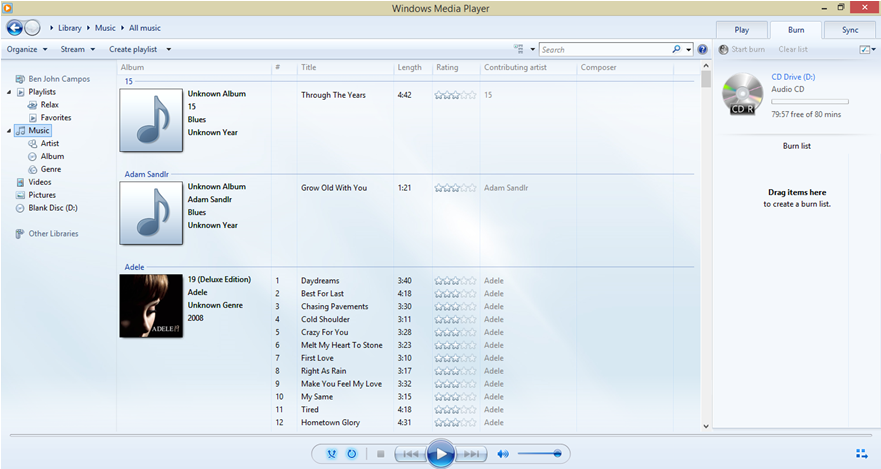This screenshot has height=469, width=881.
Task: Expand the Create playlist dropdown
Action: pyautogui.click(x=140, y=49)
